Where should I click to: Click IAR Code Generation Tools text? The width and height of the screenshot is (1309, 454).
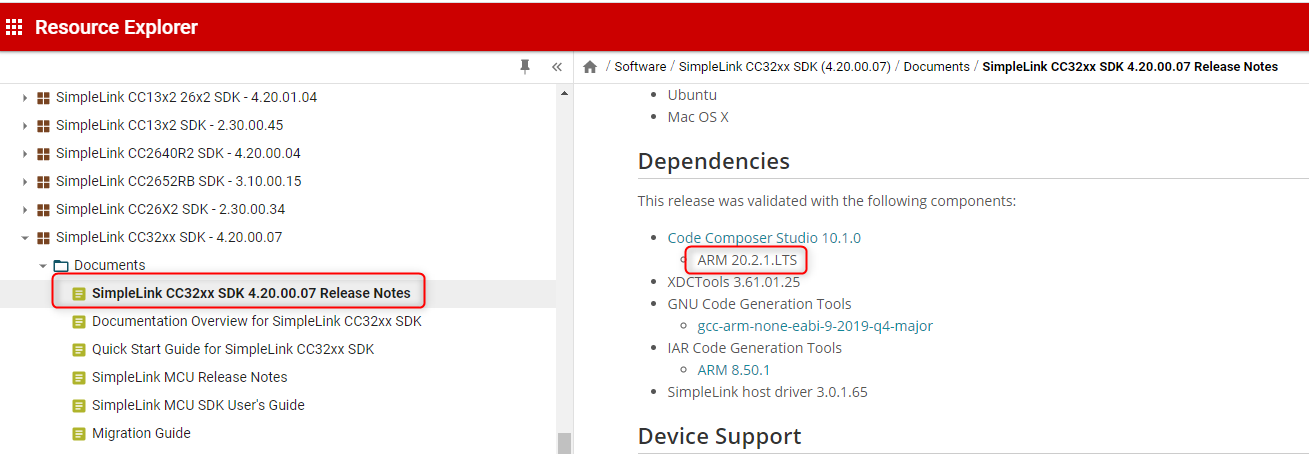tap(755, 348)
